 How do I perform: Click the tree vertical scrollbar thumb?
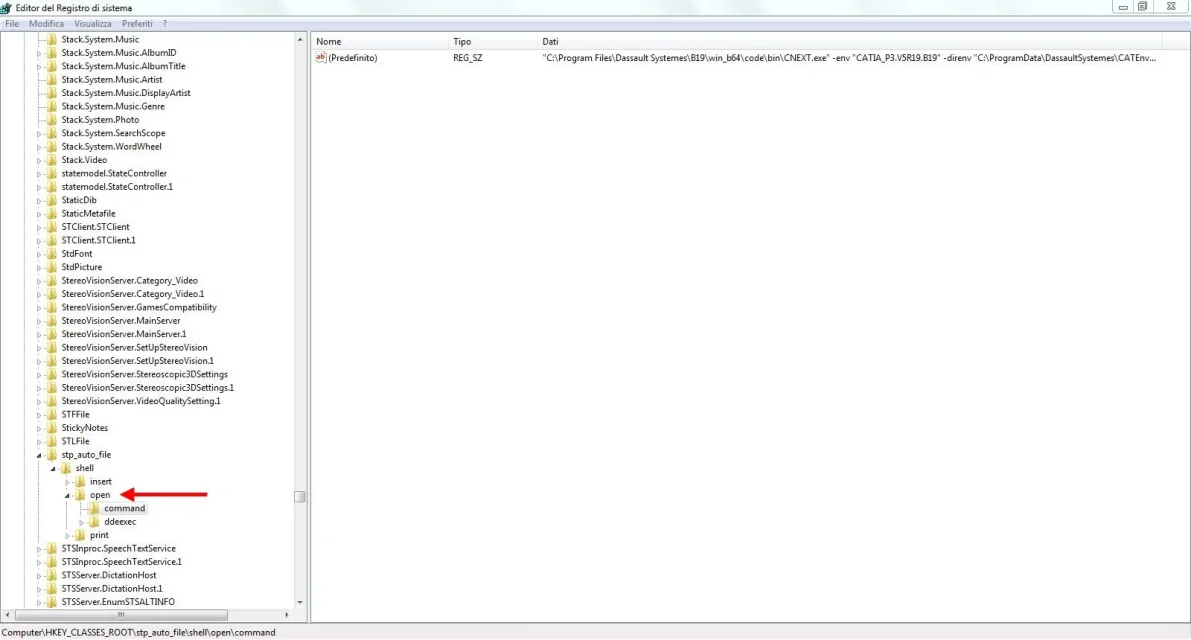pyautogui.click(x=300, y=497)
